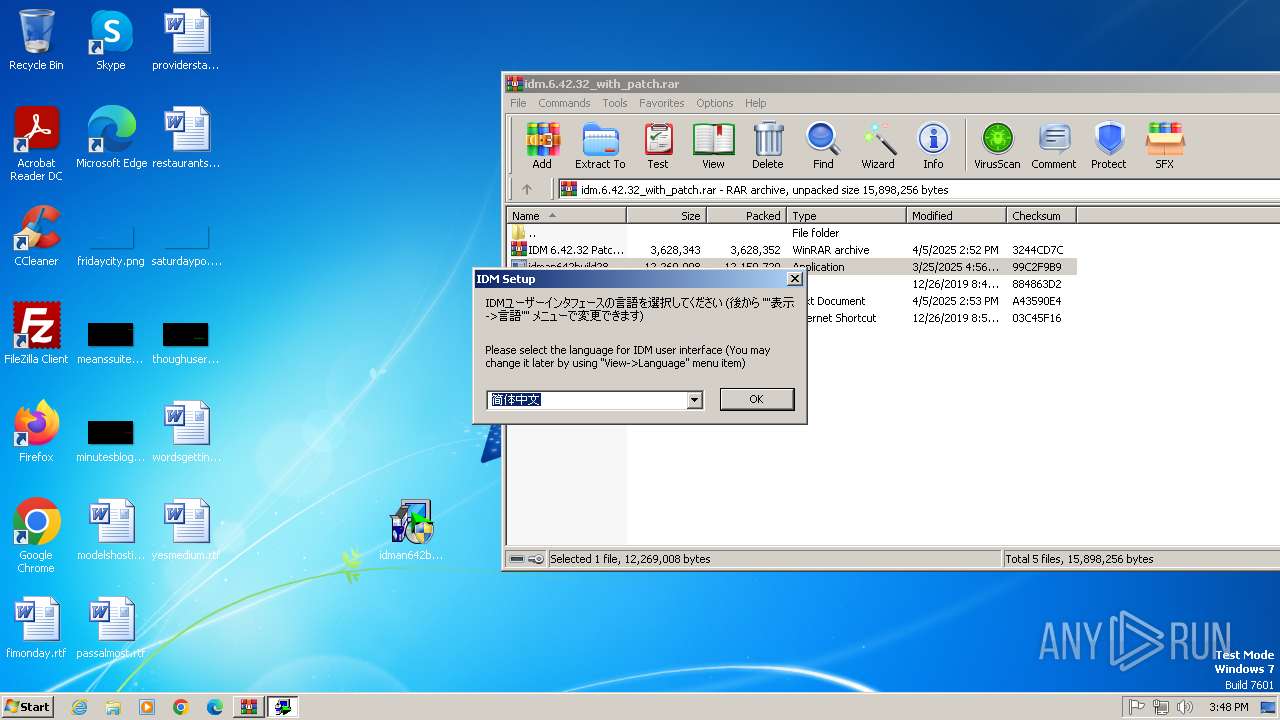Click the IDM setup taskbar button
Image resolution: width=1280 pixels, height=720 pixels.
click(x=283, y=707)
